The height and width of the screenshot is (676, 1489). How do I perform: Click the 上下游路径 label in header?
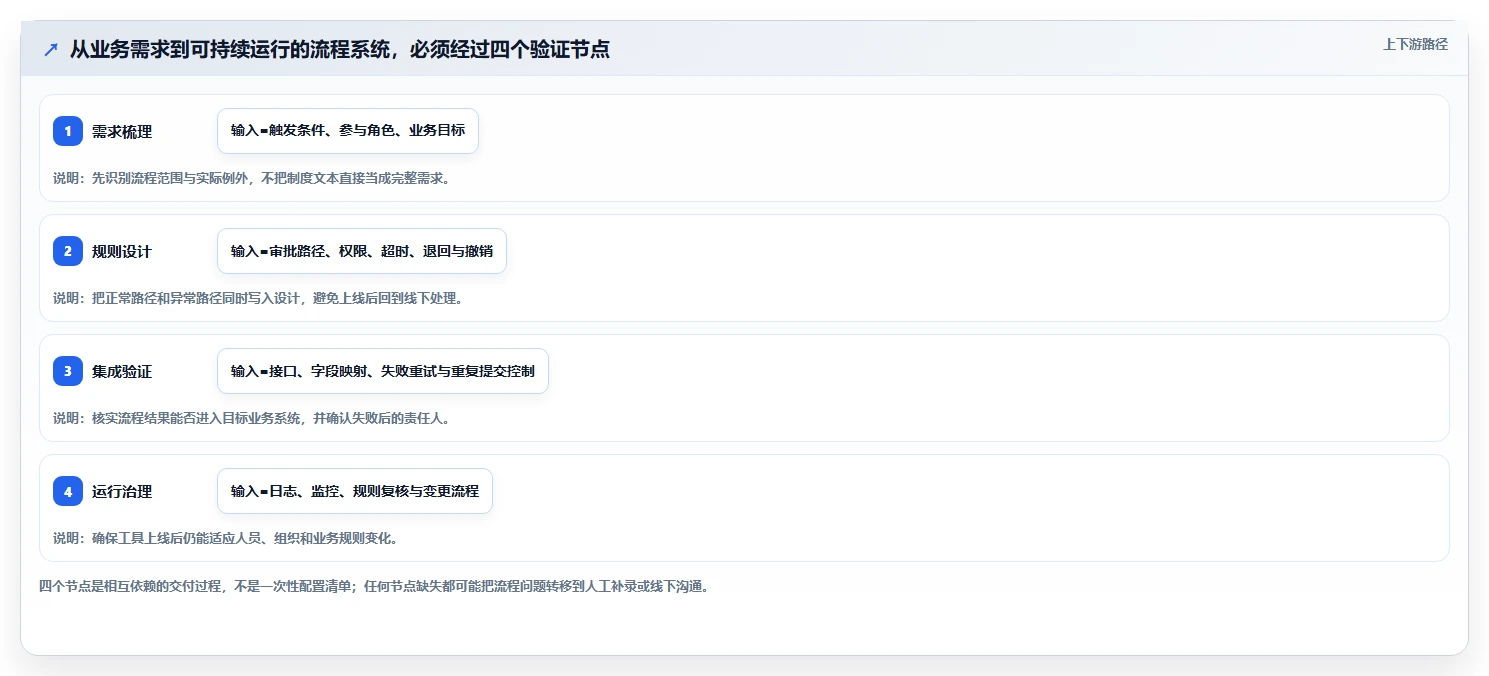(1415, 44)
